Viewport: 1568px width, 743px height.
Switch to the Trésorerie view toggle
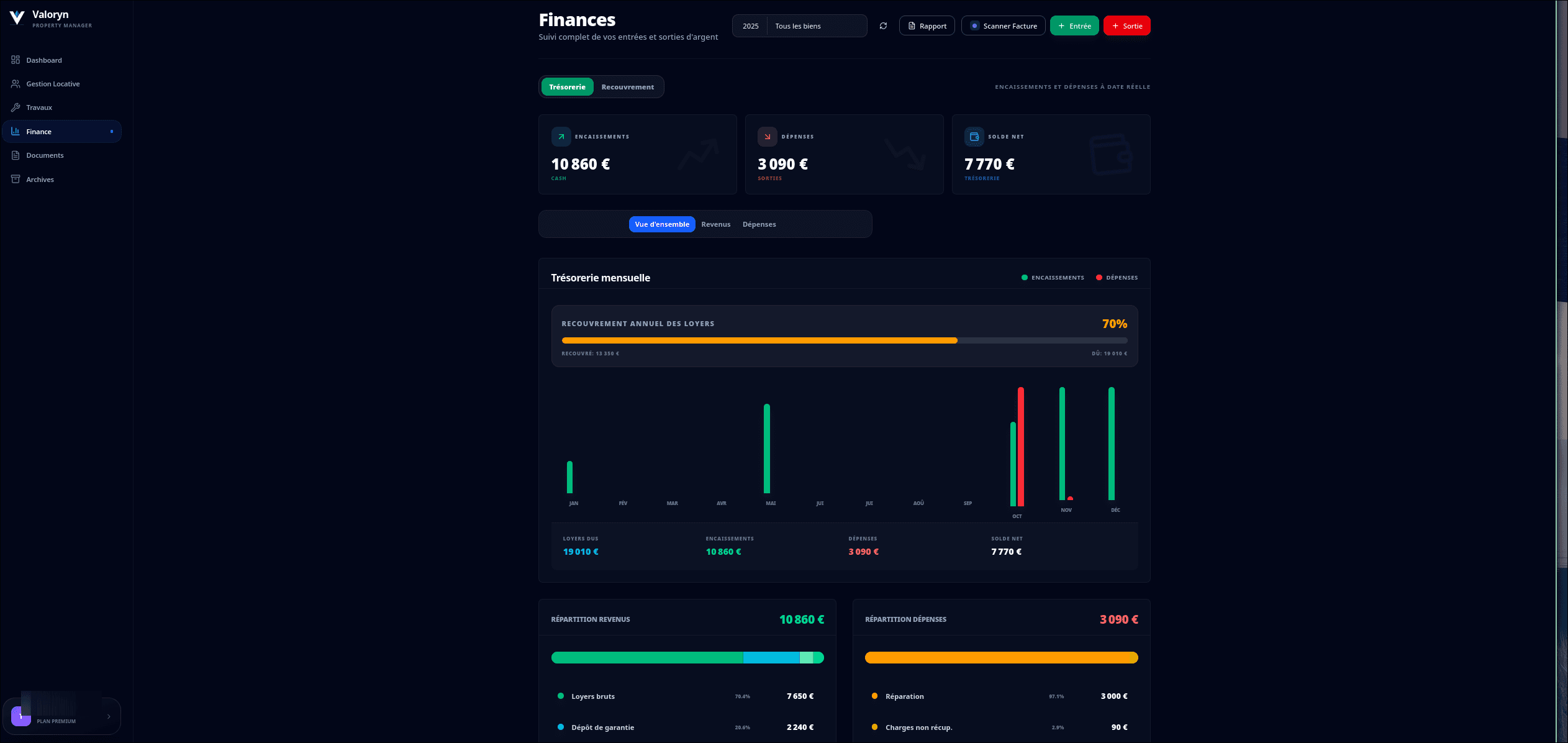[567, 87]
